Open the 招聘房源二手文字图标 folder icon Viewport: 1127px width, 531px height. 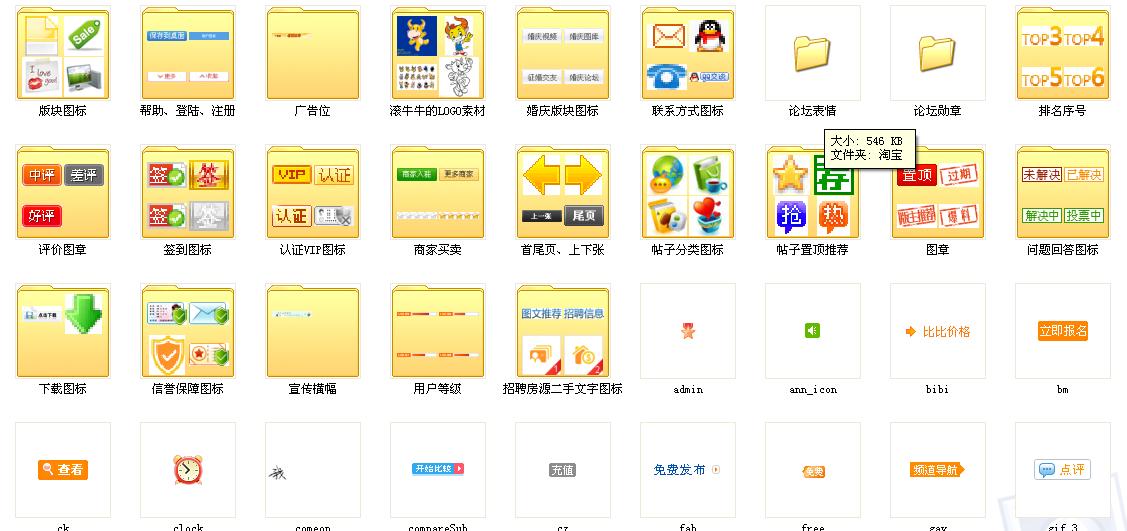click(x=563, y=331)
